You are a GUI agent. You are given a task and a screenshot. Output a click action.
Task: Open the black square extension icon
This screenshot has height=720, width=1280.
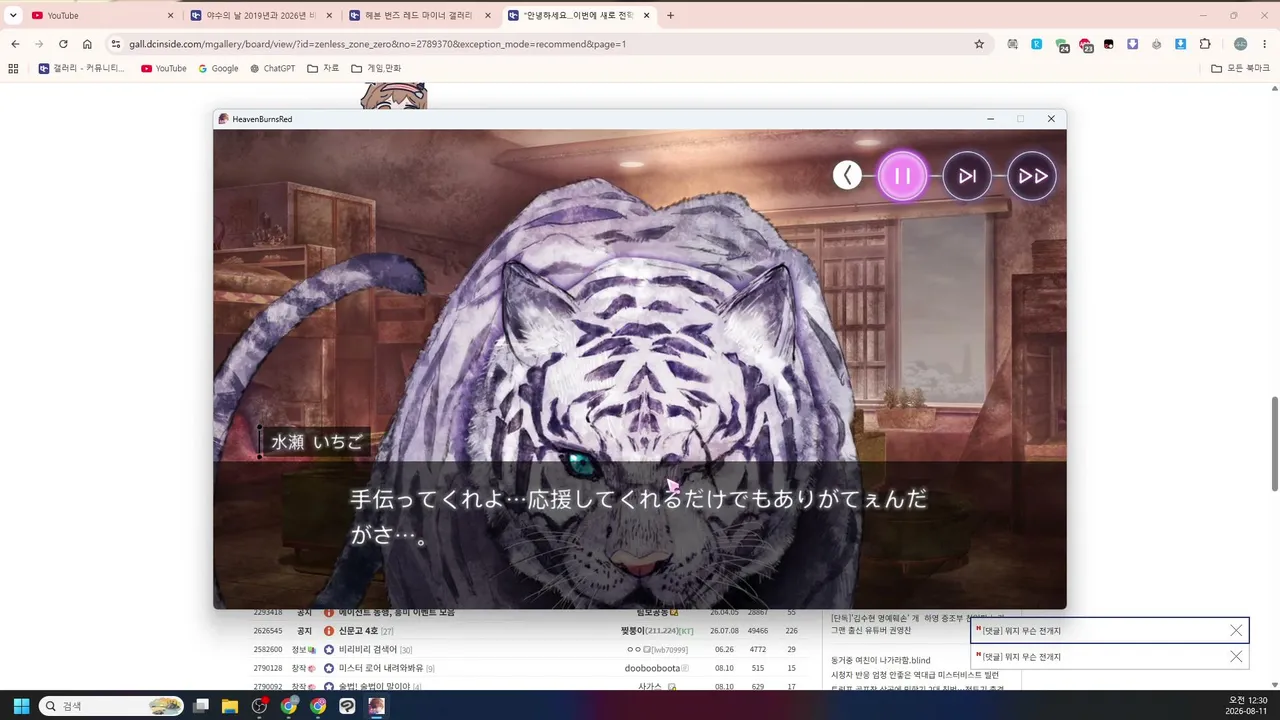(x=1109, y=44)
